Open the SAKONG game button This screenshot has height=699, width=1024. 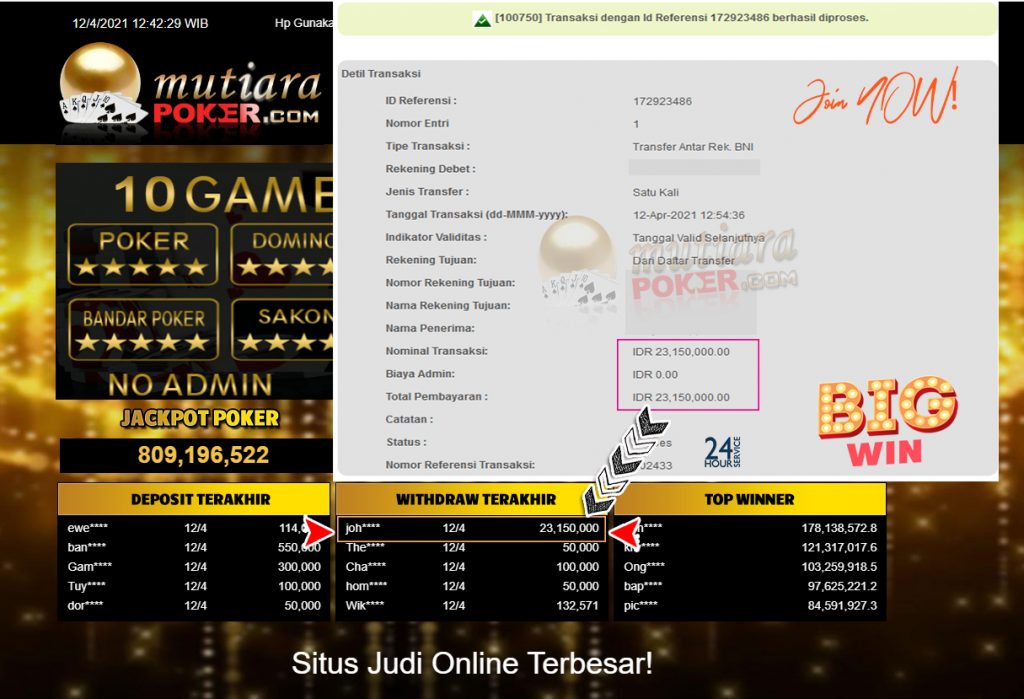pyautogui.click(x=282, y=330)
